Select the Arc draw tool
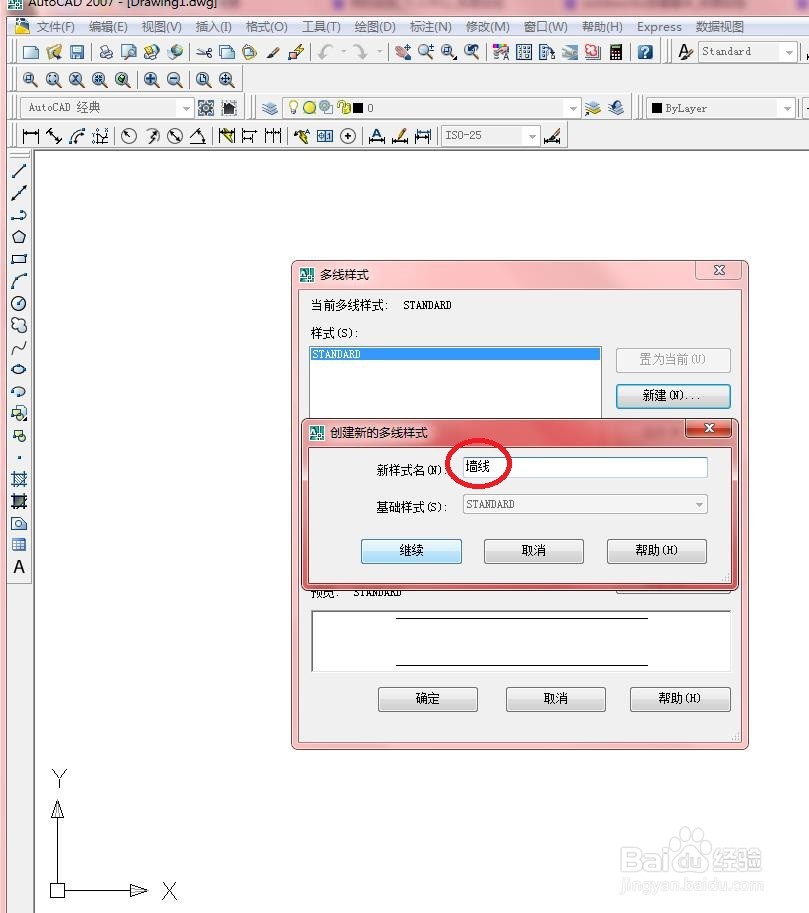Image resolution: width=809 pixels, height=913 pixels. pos(19,281)
